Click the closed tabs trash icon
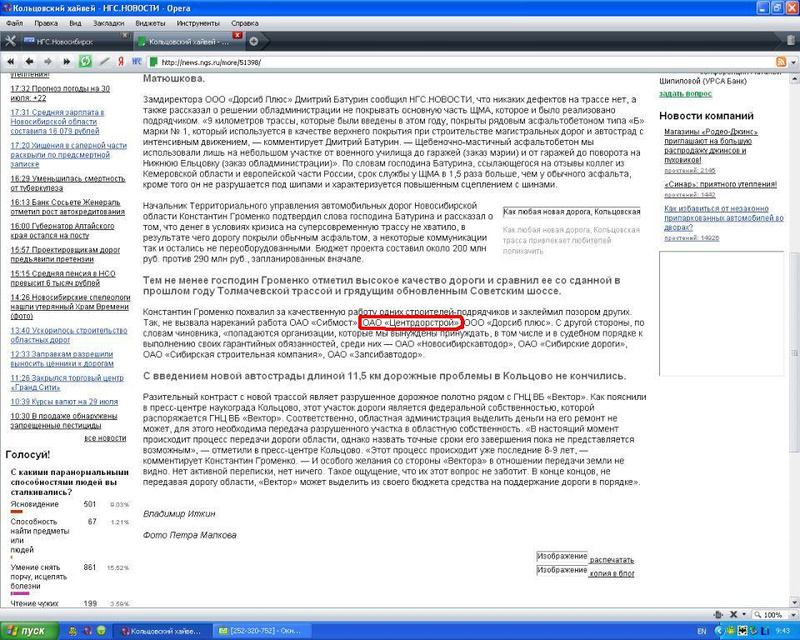Screen dimensions: 800x640 [791, 40]
